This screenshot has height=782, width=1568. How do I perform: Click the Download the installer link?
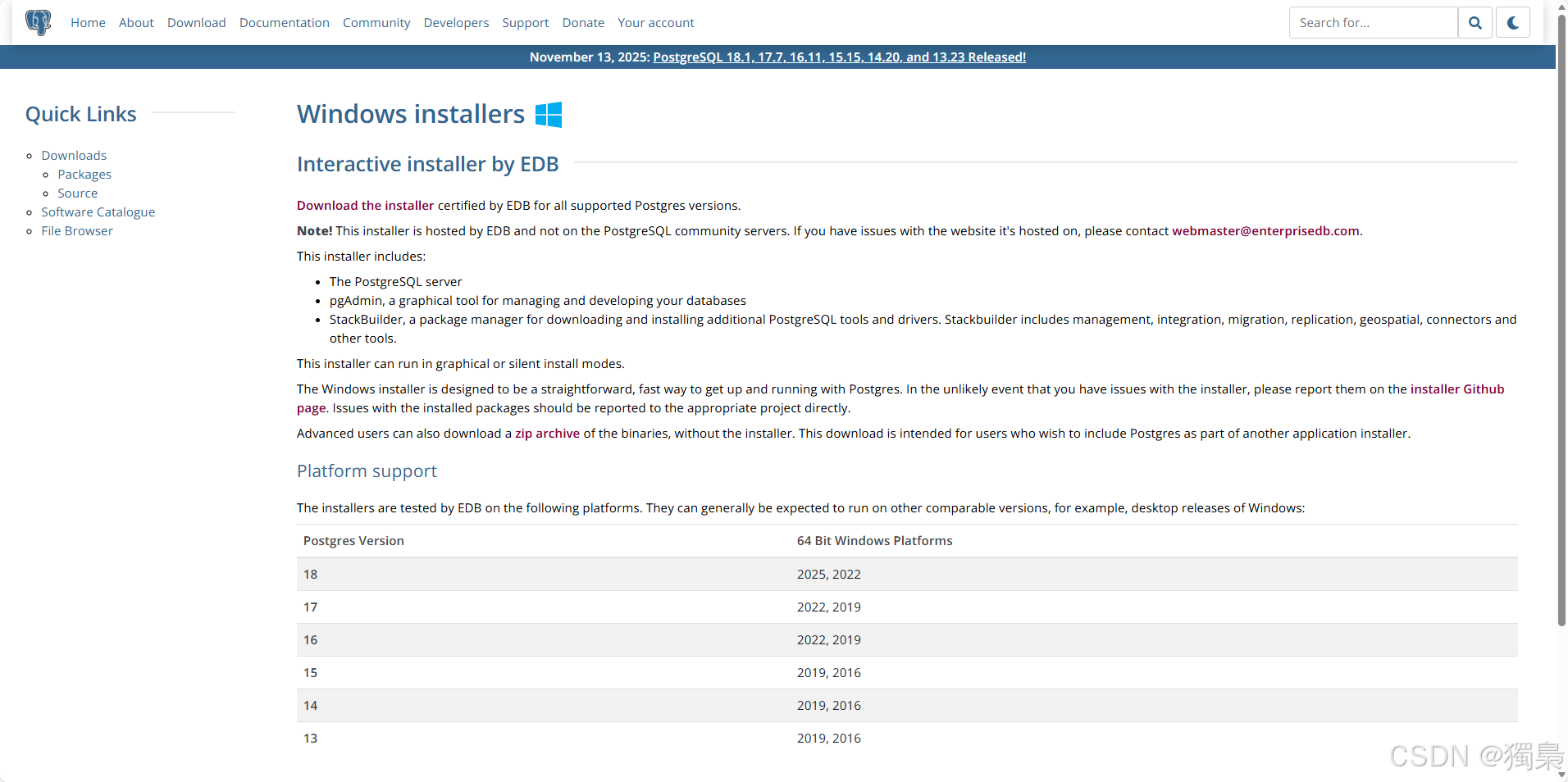point(365,205)
